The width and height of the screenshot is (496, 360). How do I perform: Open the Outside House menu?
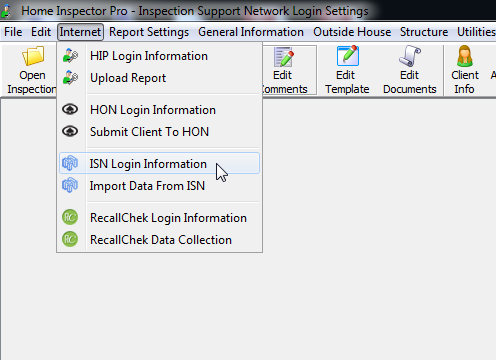[352, 32]
